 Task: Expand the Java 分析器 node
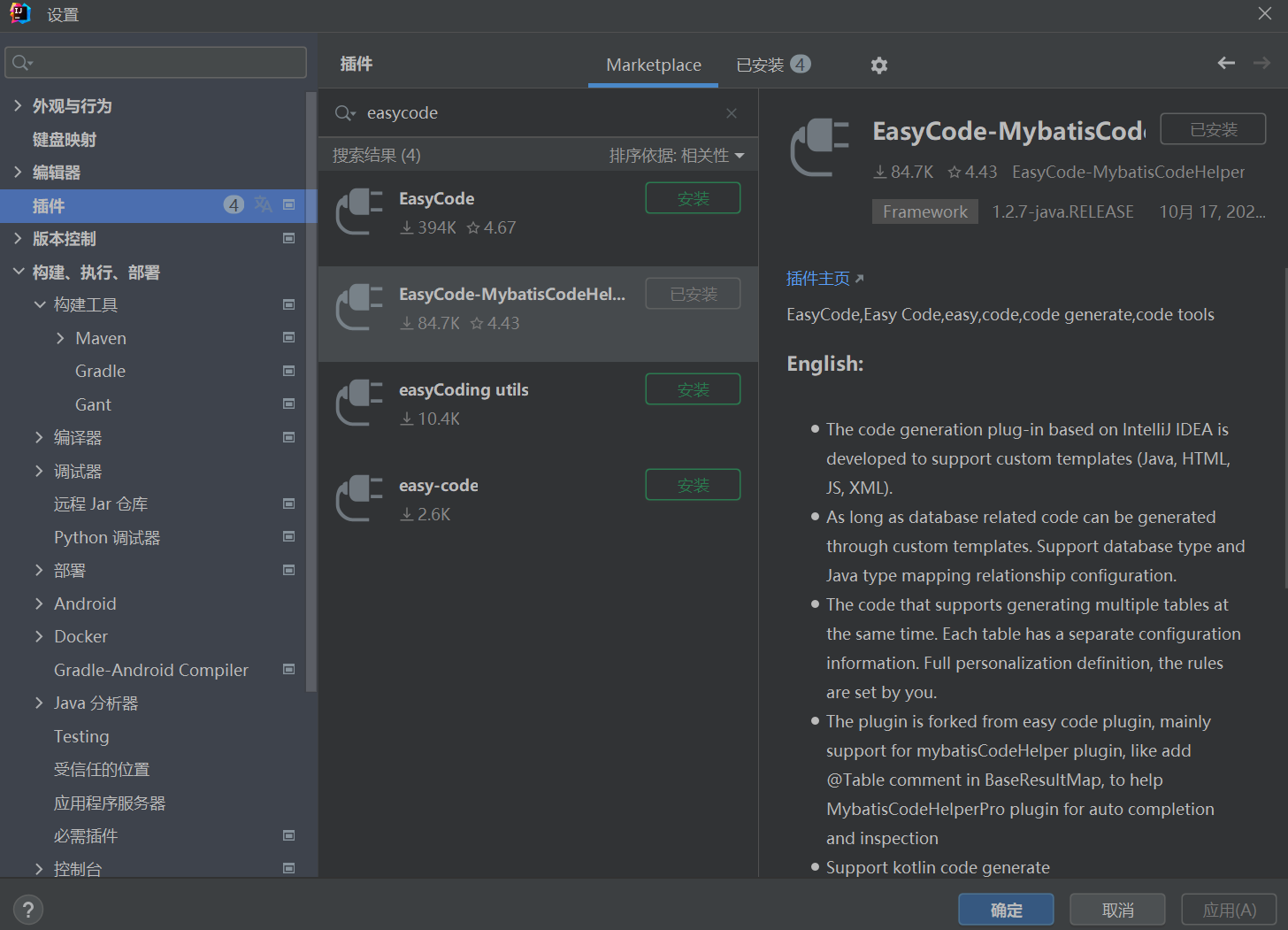pyautogui.click(x=39, y=703)
